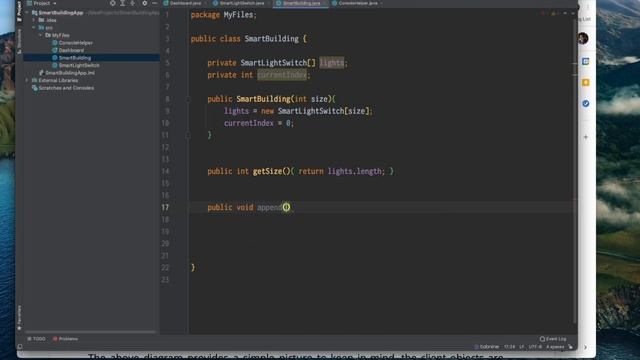Click the warning indicator at editor top-right

[x=553, y=13]
